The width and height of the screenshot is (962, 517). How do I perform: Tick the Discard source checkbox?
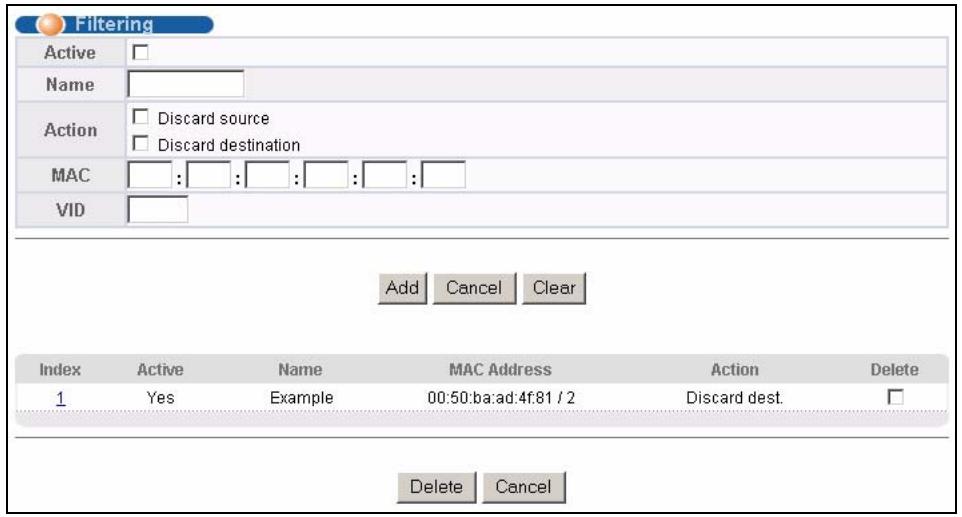tap(140, 117)
